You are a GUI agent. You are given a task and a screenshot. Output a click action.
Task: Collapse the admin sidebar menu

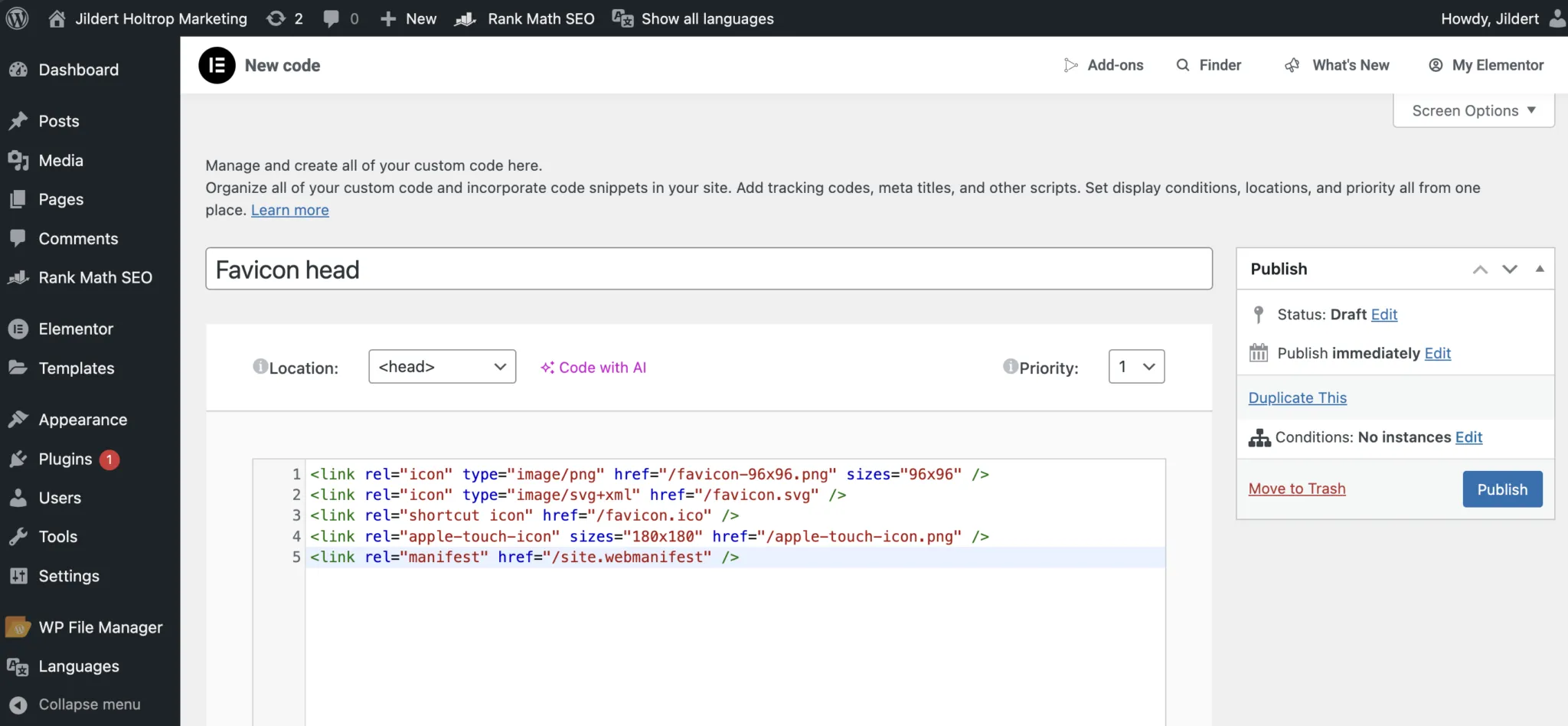tap(90, 704)
